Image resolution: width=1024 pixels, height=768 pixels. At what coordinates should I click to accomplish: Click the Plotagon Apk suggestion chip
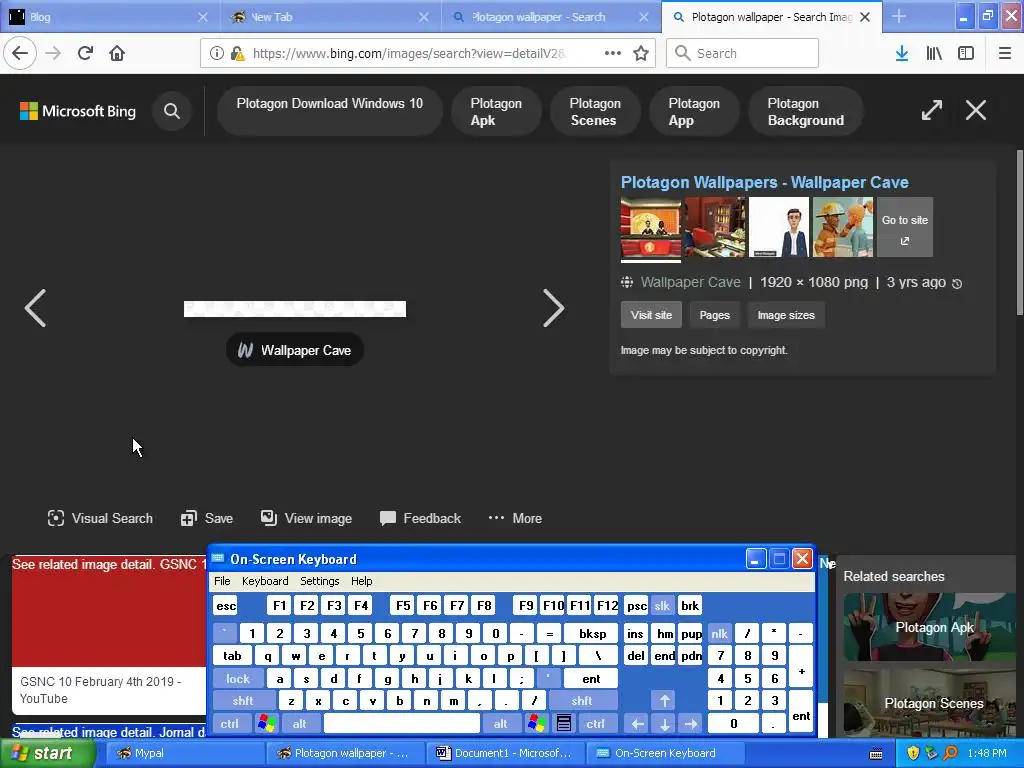tap(496, 111)
